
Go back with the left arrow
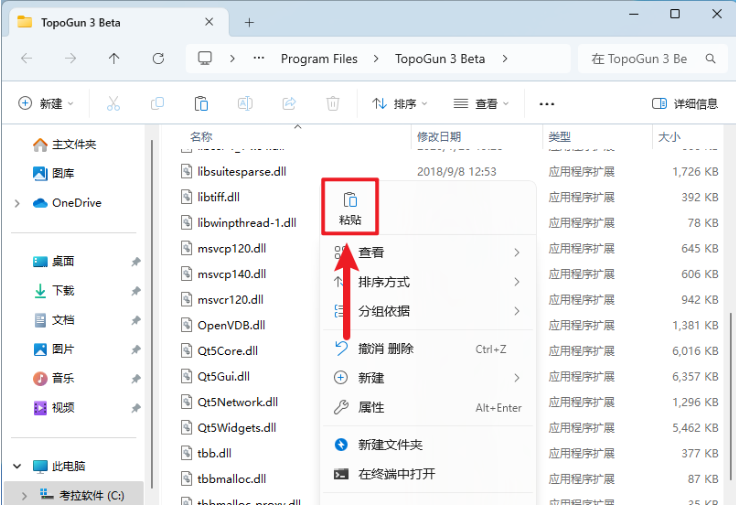pyautogui.click(x=27, y=59)
